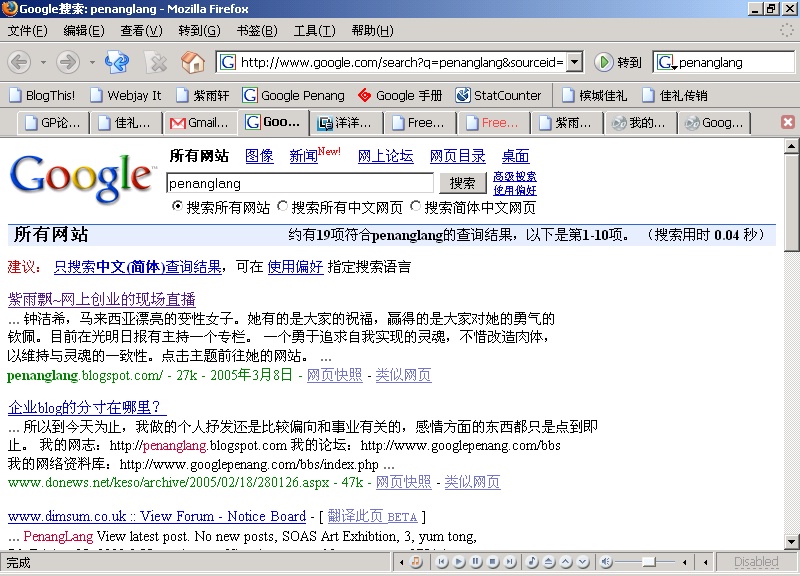Image resolution: width=800 pixels, height=576 pixels.
Task: Open the 网页目录 directory link
Action: (x=458, y=156)
